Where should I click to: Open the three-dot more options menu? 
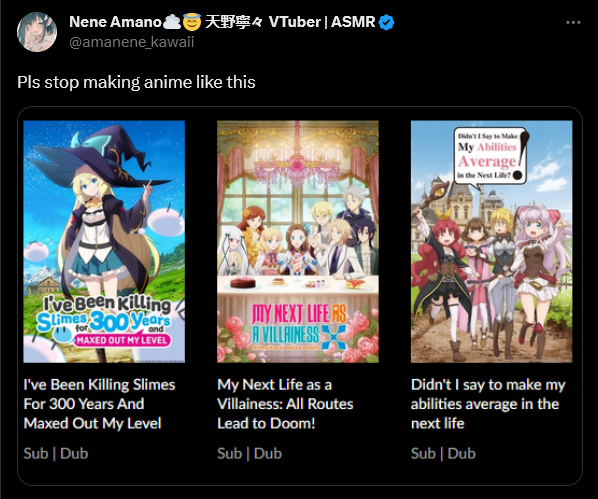573,23
